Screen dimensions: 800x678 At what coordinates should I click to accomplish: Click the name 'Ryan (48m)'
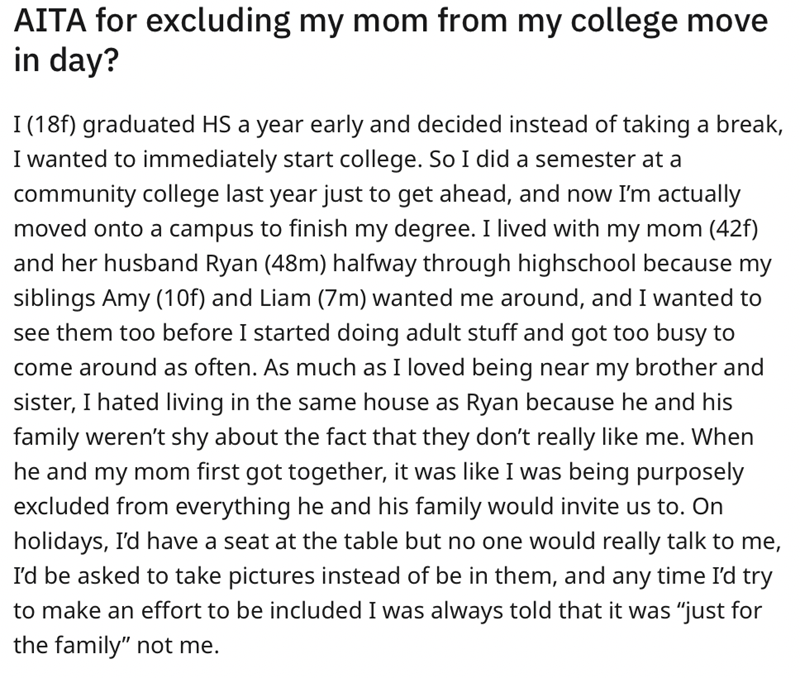[265, 263]
